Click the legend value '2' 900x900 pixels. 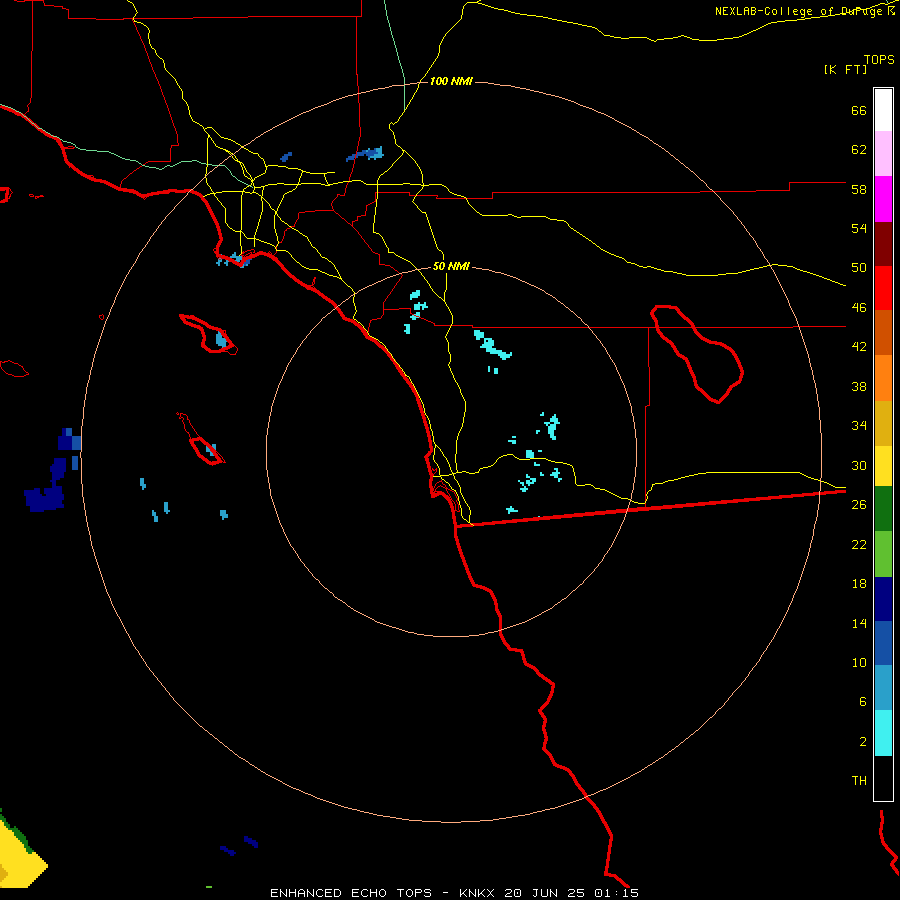(x=863, y=742)
